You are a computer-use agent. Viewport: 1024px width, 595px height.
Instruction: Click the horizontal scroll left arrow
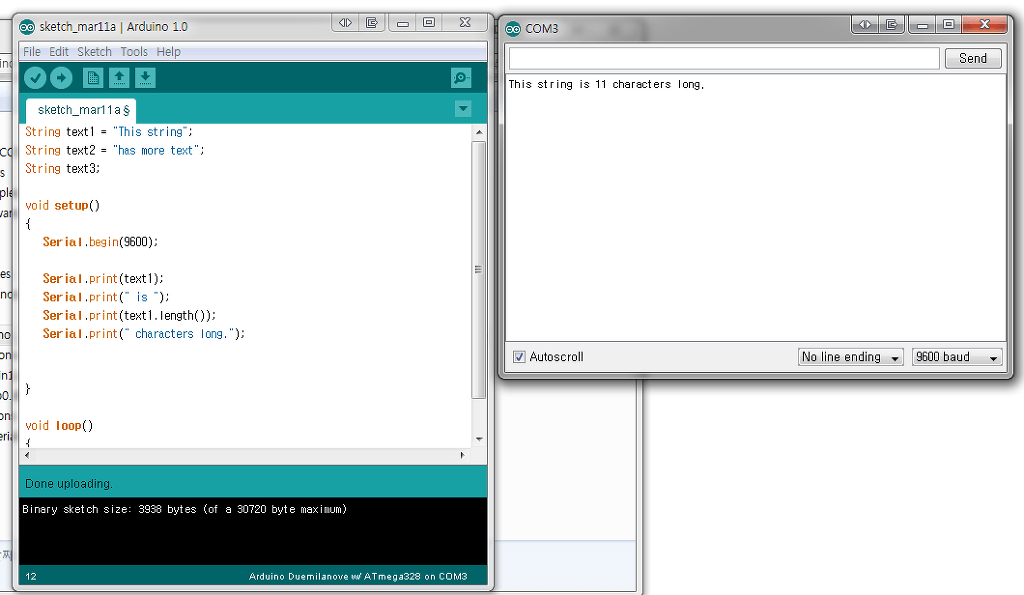(x=27, y=455)
